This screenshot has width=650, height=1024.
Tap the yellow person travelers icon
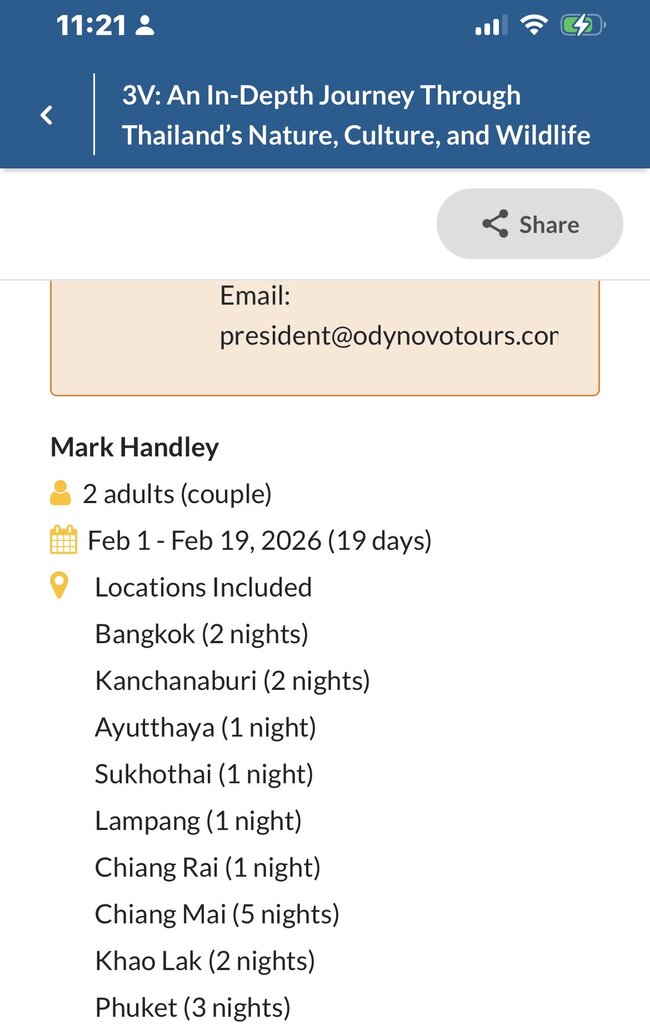(61, 493)
